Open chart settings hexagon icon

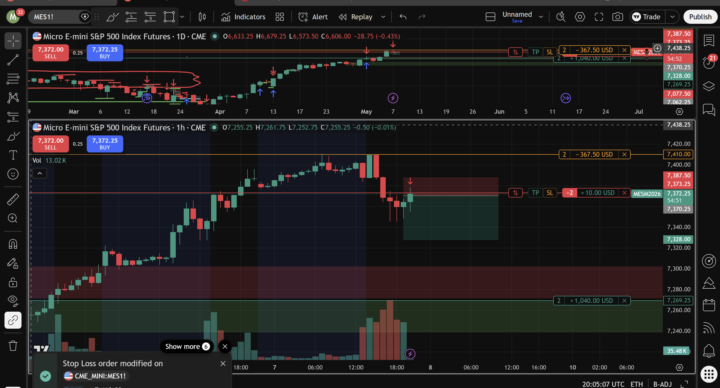pyautogui.click(x=580, y=17)
